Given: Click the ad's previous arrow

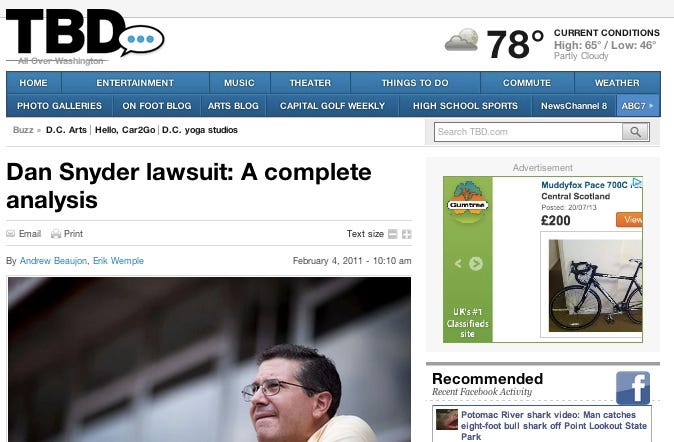Looking at the screenshot, I should click(458, 263).
